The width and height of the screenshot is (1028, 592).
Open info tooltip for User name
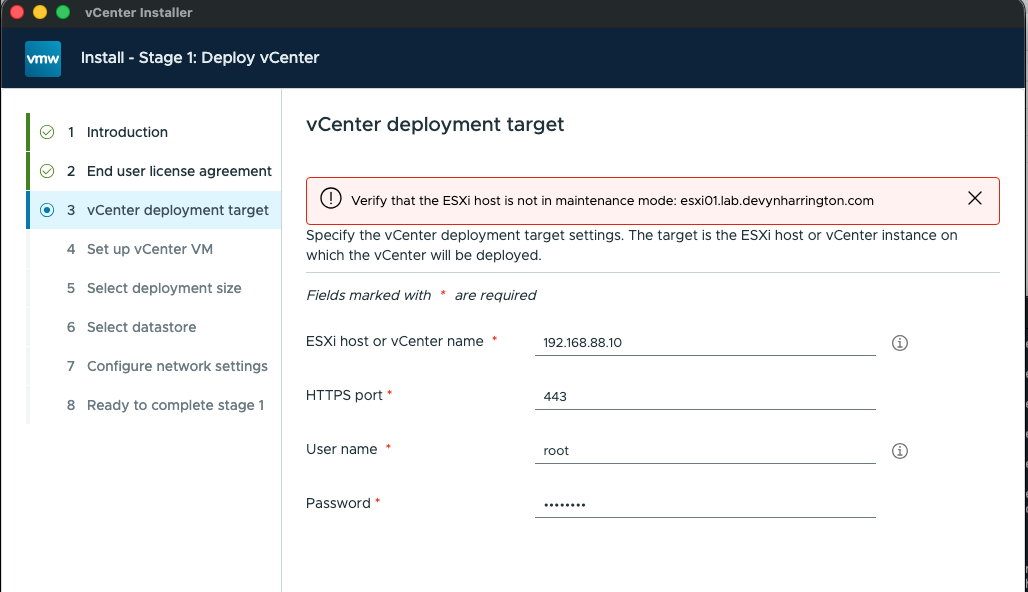point(900,451)
